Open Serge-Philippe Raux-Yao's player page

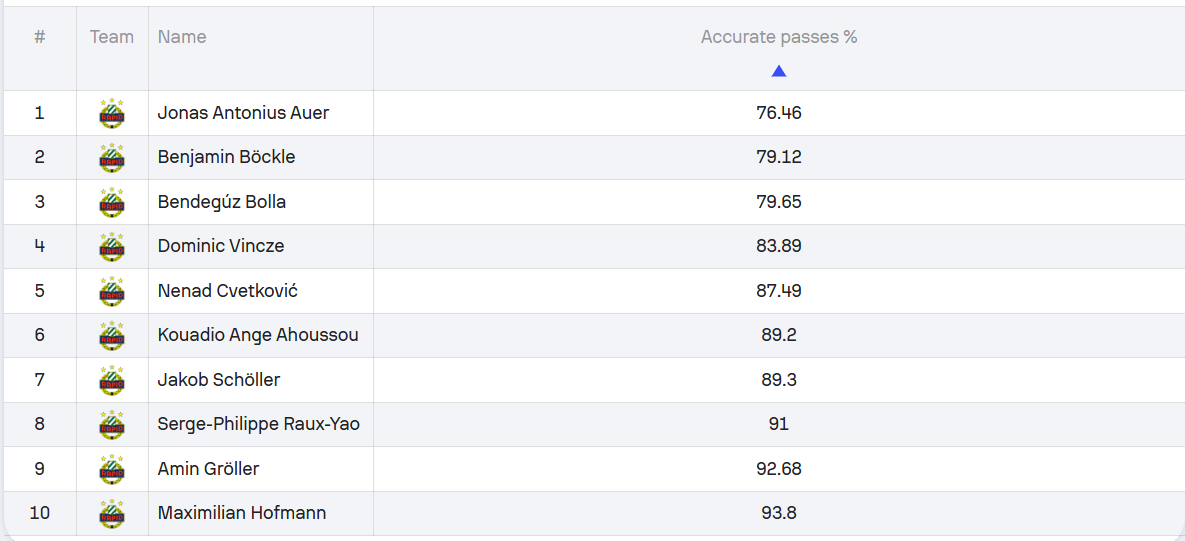click(258, 424)
